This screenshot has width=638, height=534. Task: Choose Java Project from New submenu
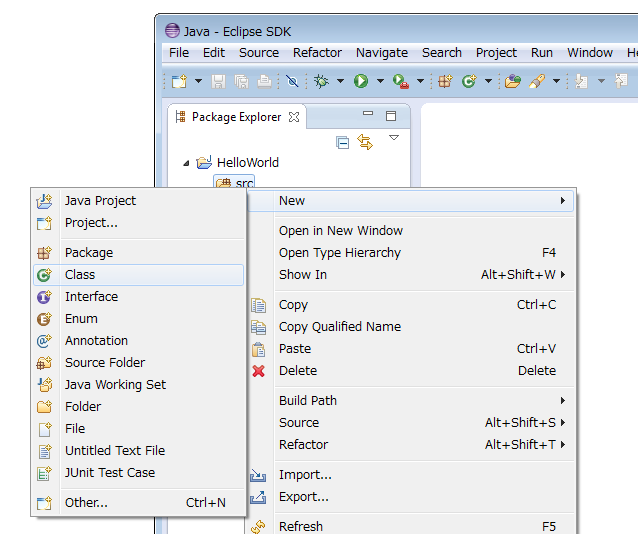click(x=139, y=201)
